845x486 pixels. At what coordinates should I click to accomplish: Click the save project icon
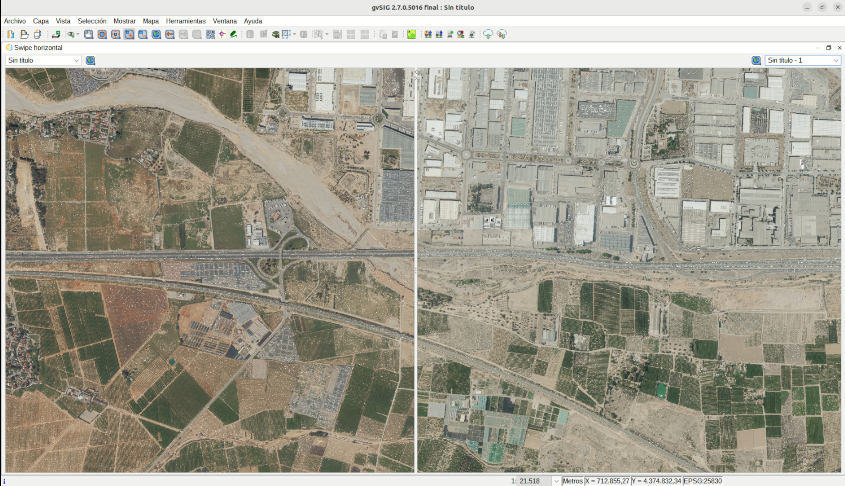[x=37, y=34]
